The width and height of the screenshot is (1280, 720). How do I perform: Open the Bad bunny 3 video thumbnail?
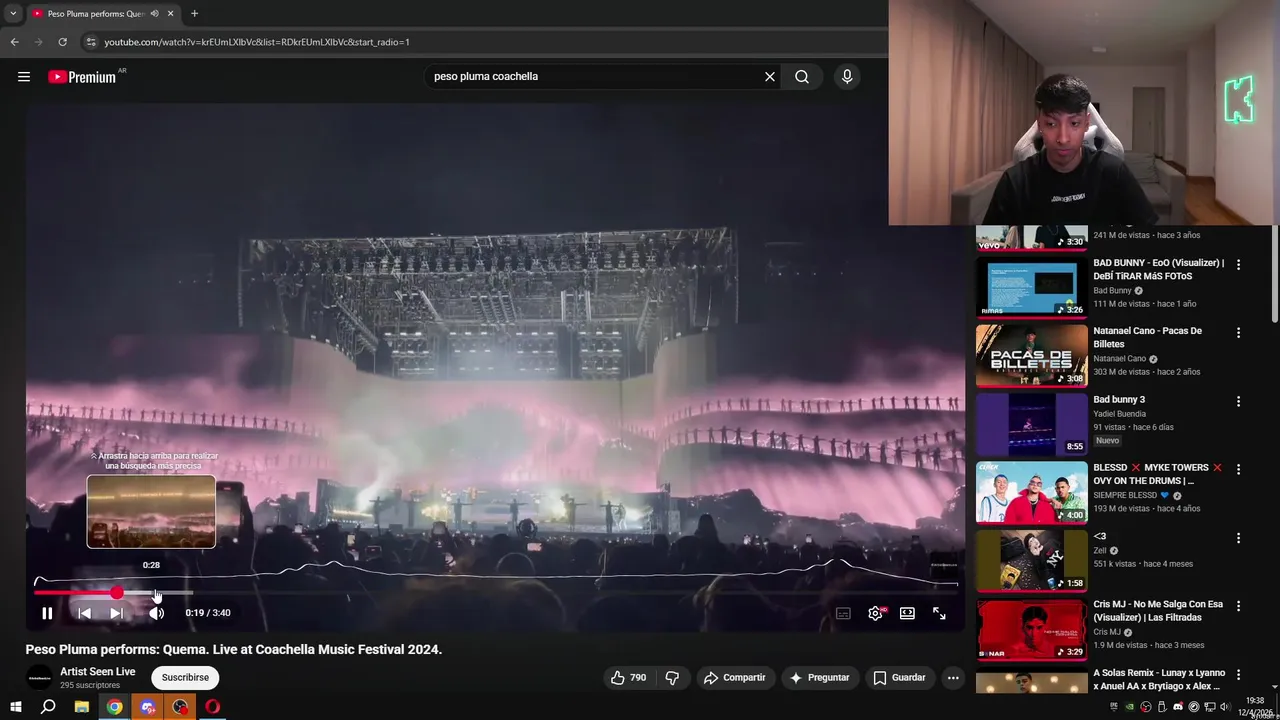pos(1031,424)
